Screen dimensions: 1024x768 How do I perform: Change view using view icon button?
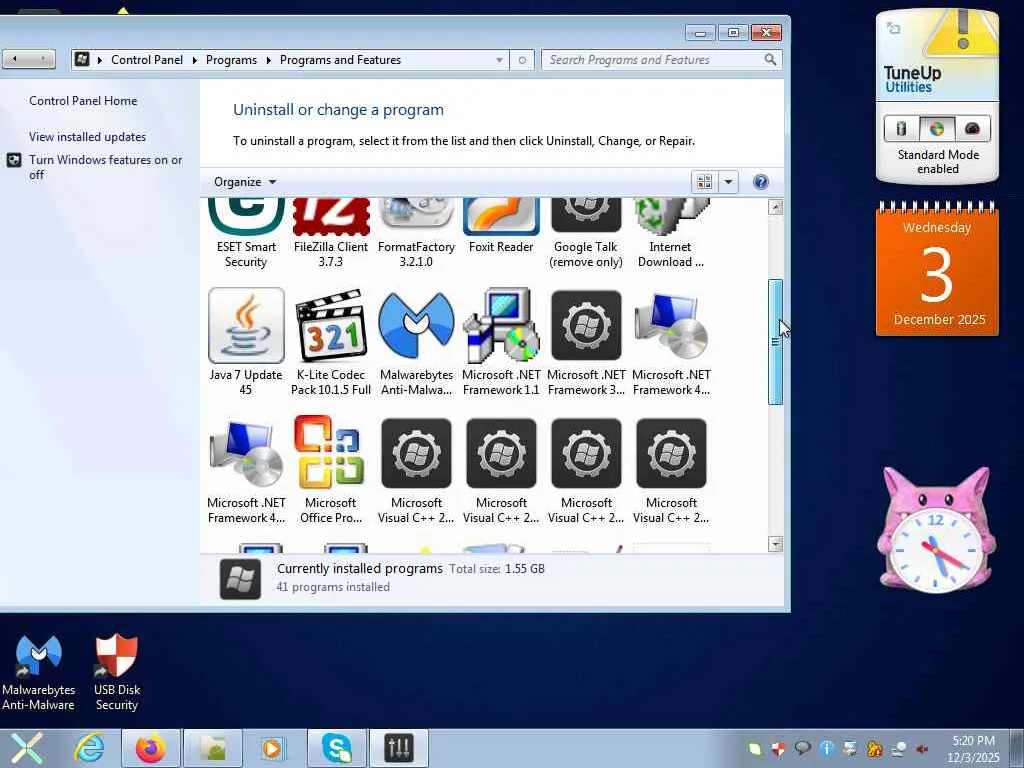(705, 182)
